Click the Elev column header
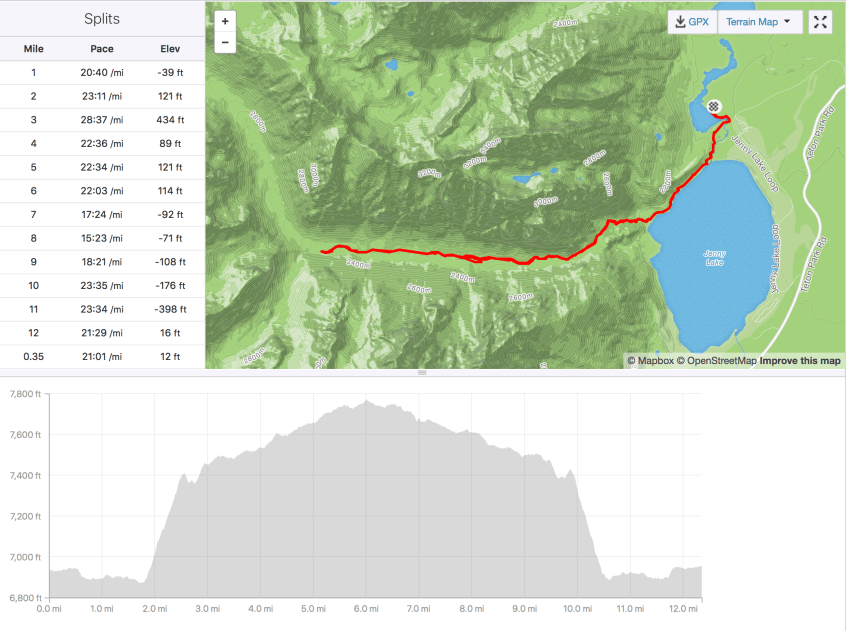Viewport: 847px width, 631px height. coord(170,48)
